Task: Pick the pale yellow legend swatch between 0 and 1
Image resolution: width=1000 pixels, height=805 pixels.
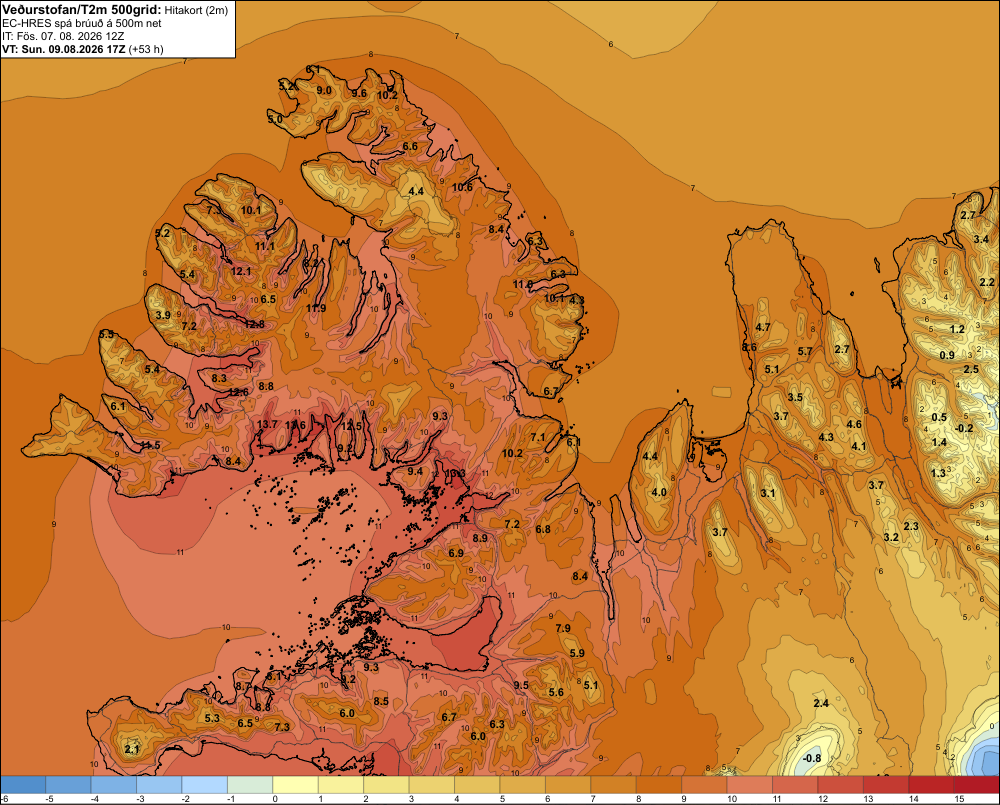Action: pos(295,785)
